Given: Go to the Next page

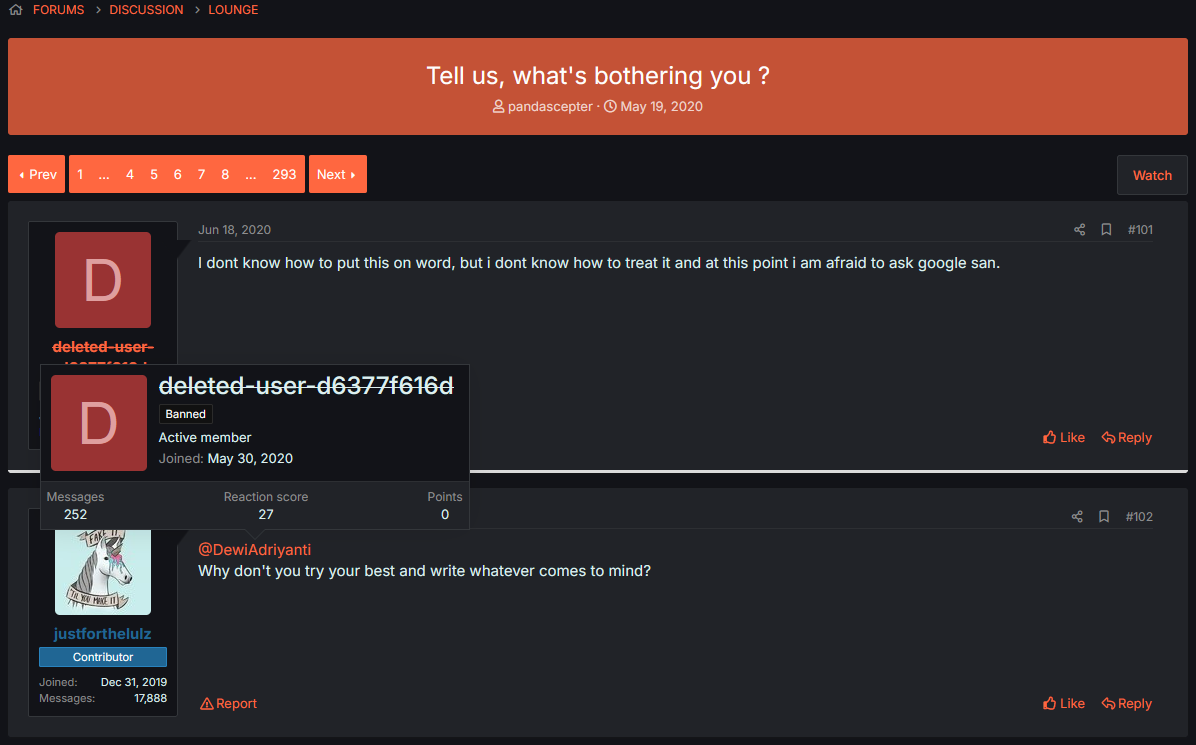Looking at the screenshot, I should (337, 175).
